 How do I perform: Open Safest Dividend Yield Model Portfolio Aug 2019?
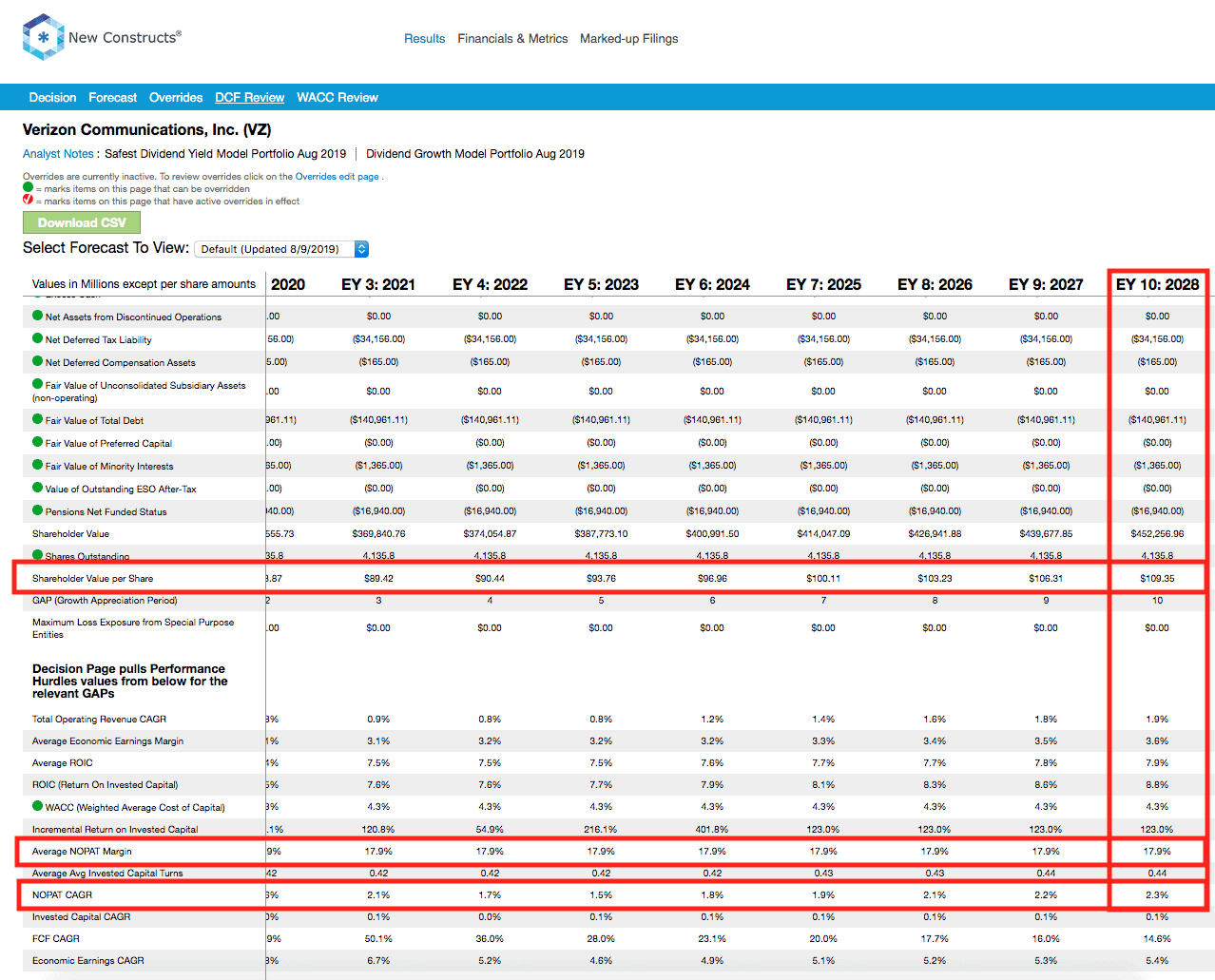(225, 154)
